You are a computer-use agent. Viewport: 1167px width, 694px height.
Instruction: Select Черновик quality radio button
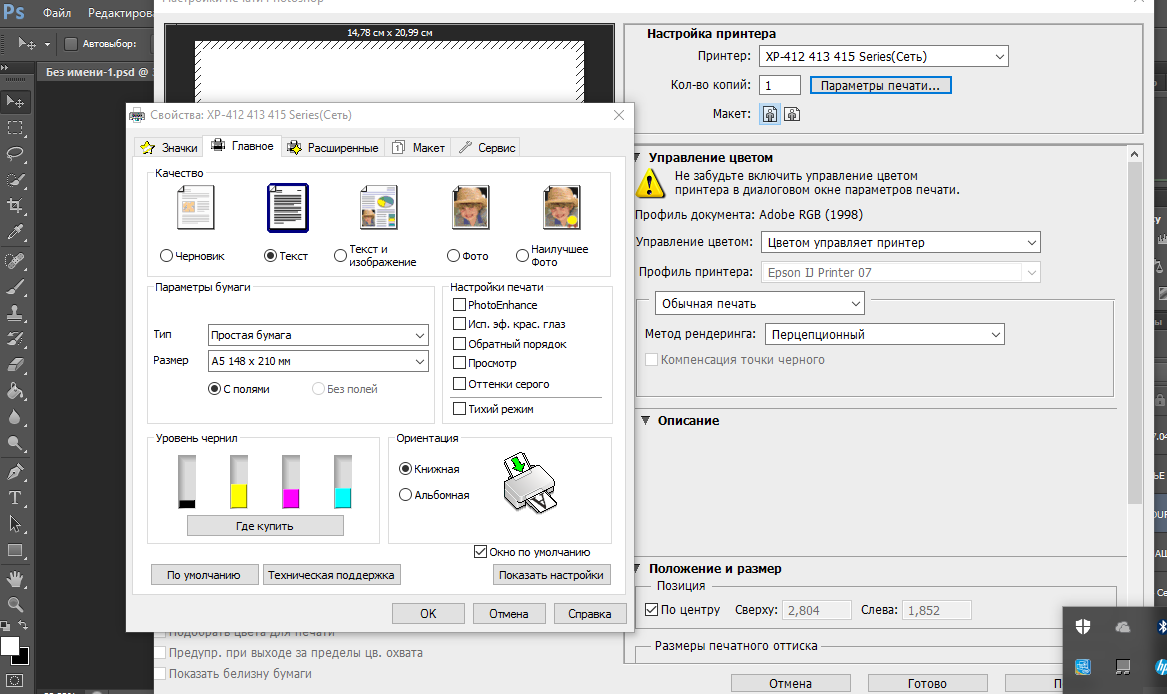(167, 255)
